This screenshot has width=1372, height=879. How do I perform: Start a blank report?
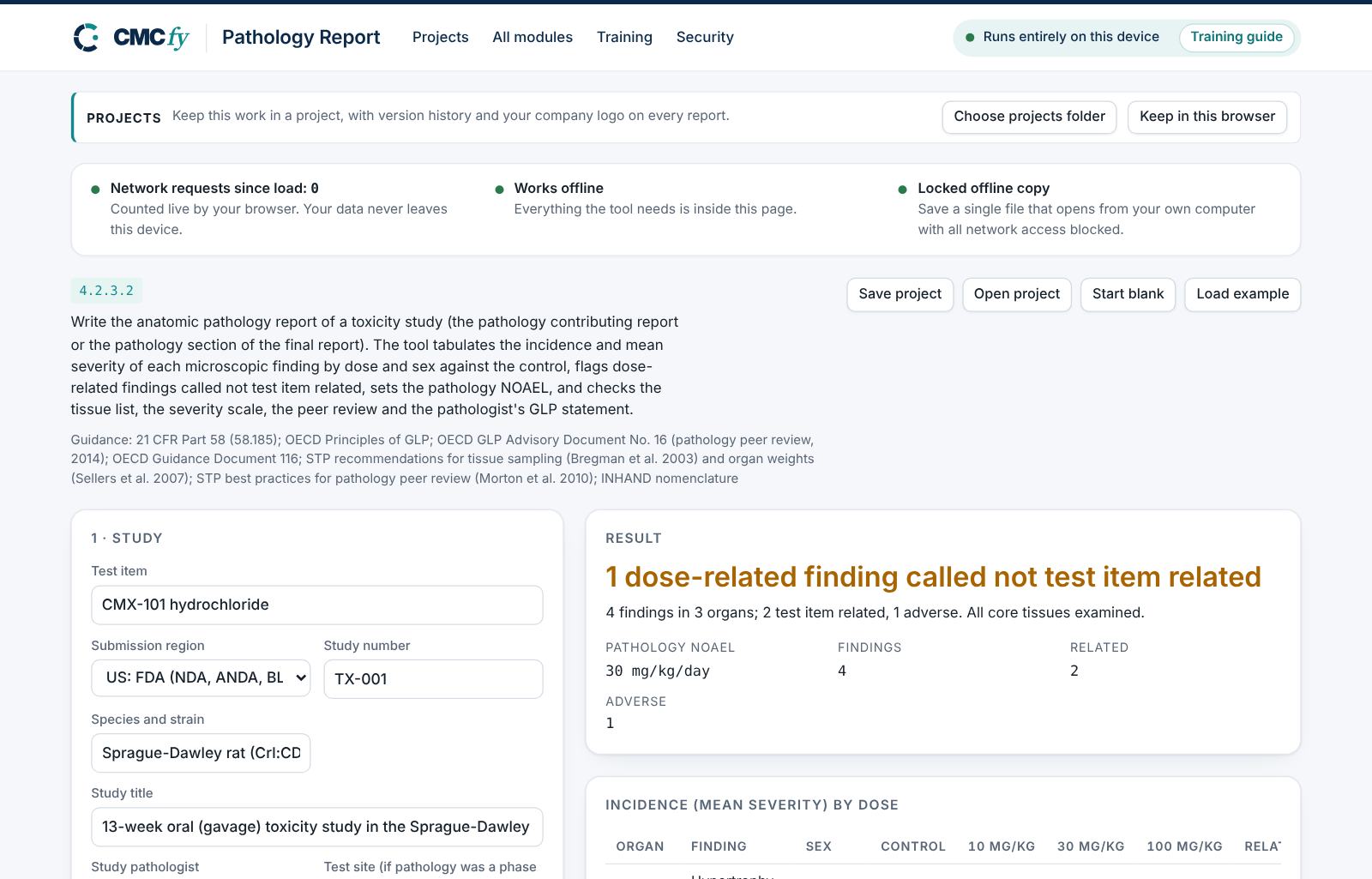tap(1128, 294)
